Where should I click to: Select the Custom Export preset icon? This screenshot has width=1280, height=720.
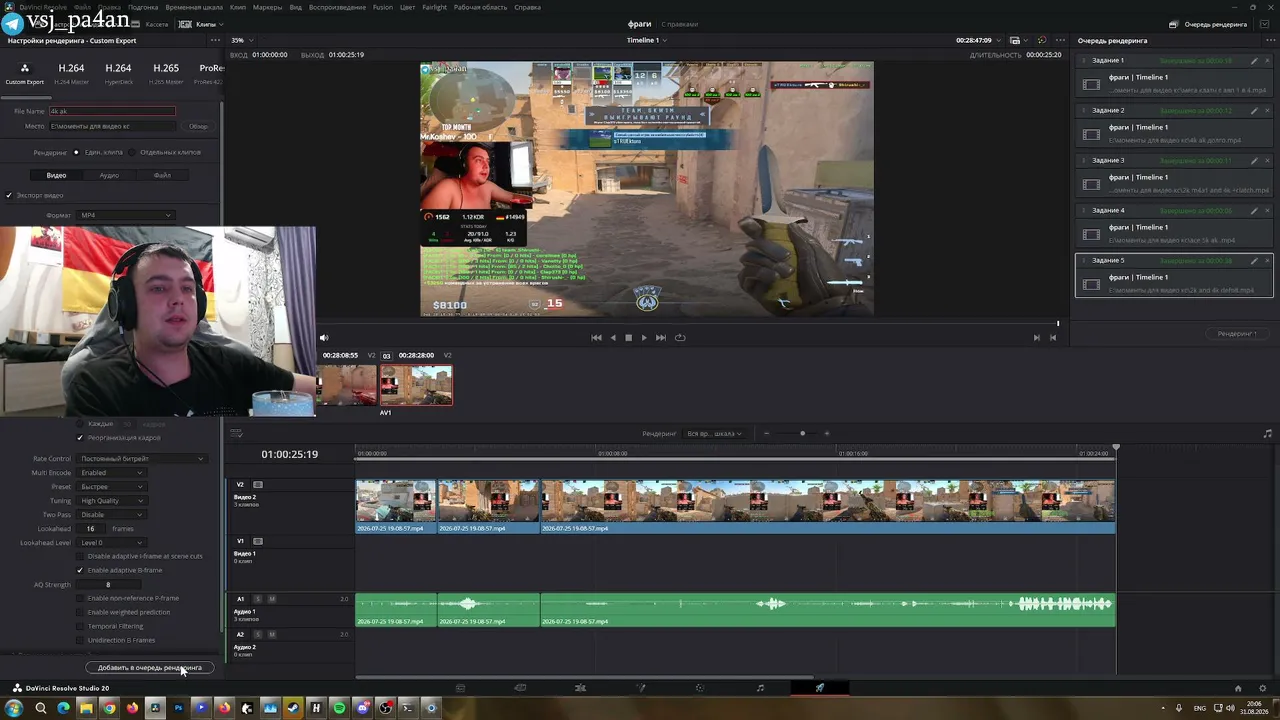pyautogui.click(x=25, y=69)
